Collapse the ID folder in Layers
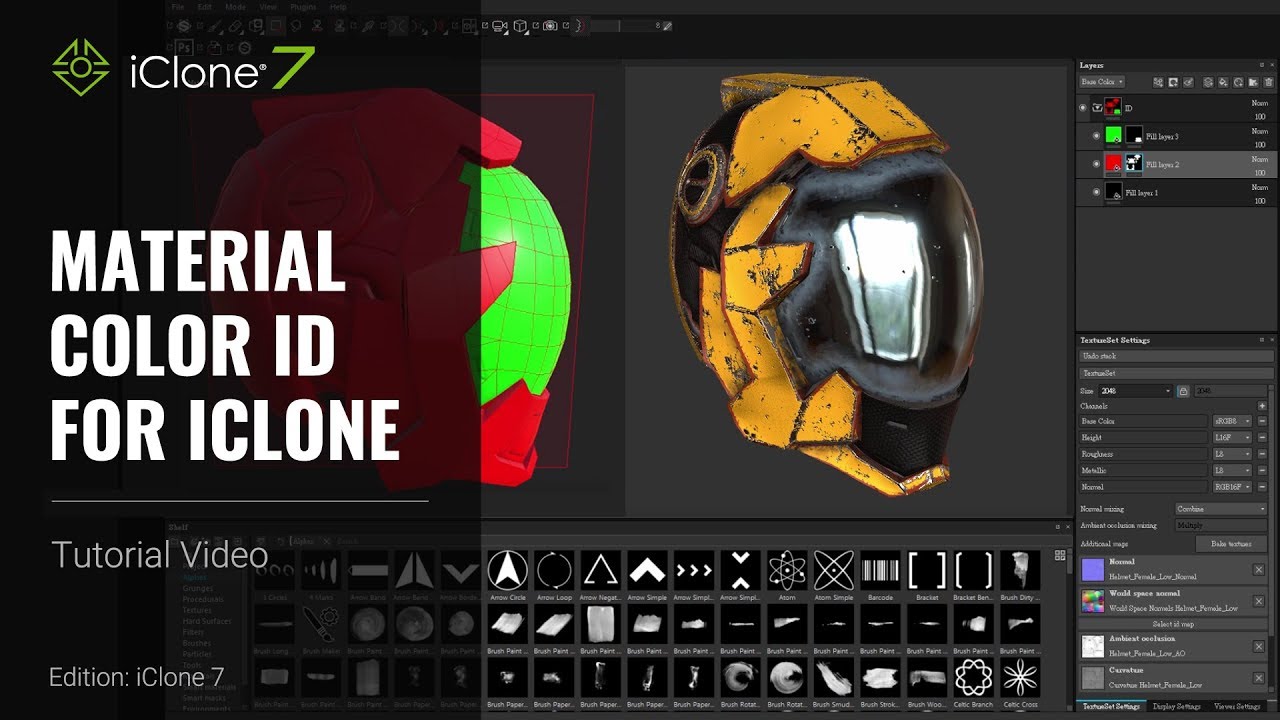The width and height of the screenshot is (1280, 720). pos(1097,108)
